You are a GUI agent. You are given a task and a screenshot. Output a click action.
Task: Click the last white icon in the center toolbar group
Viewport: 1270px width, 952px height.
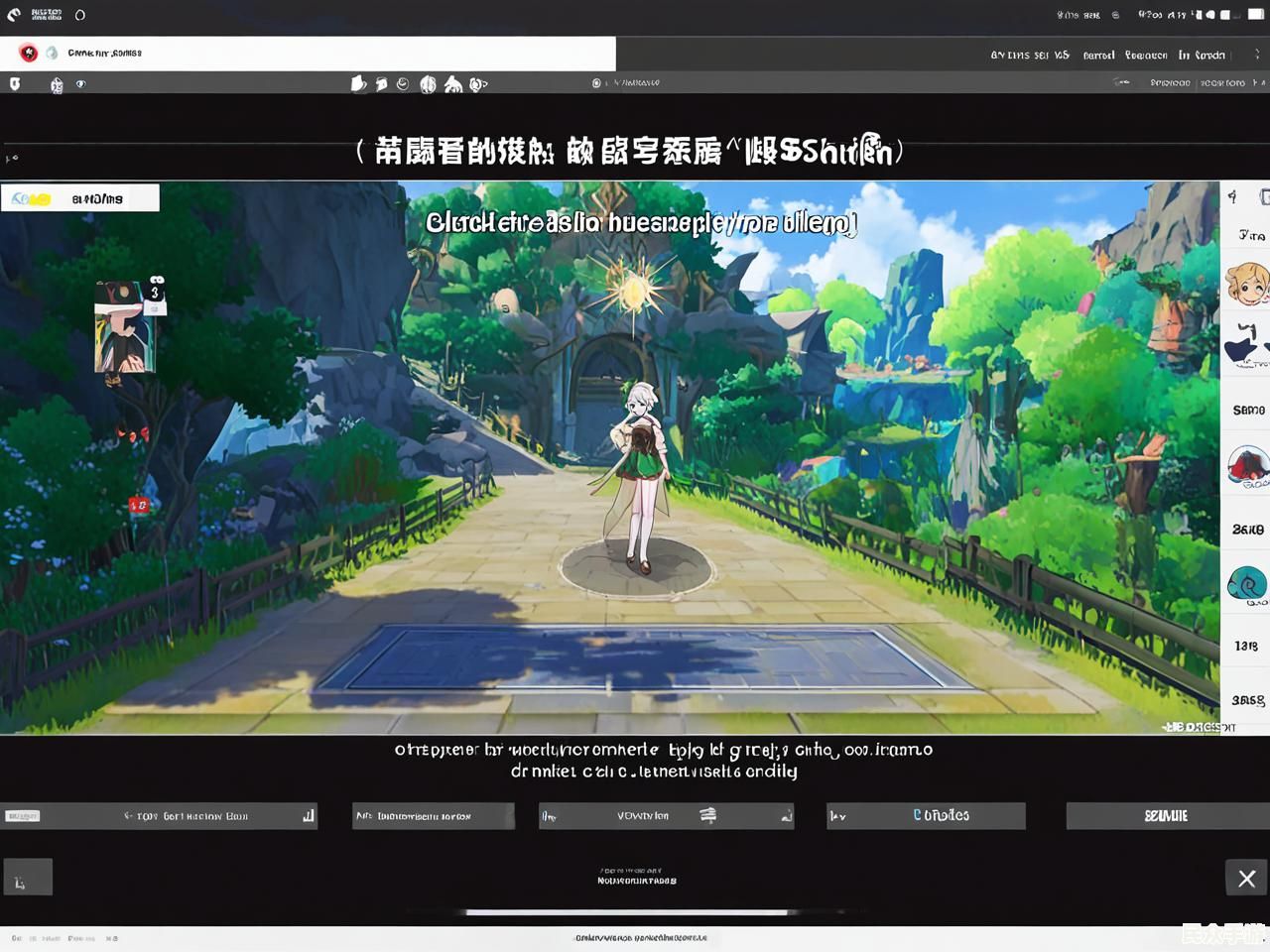(478, 84)
